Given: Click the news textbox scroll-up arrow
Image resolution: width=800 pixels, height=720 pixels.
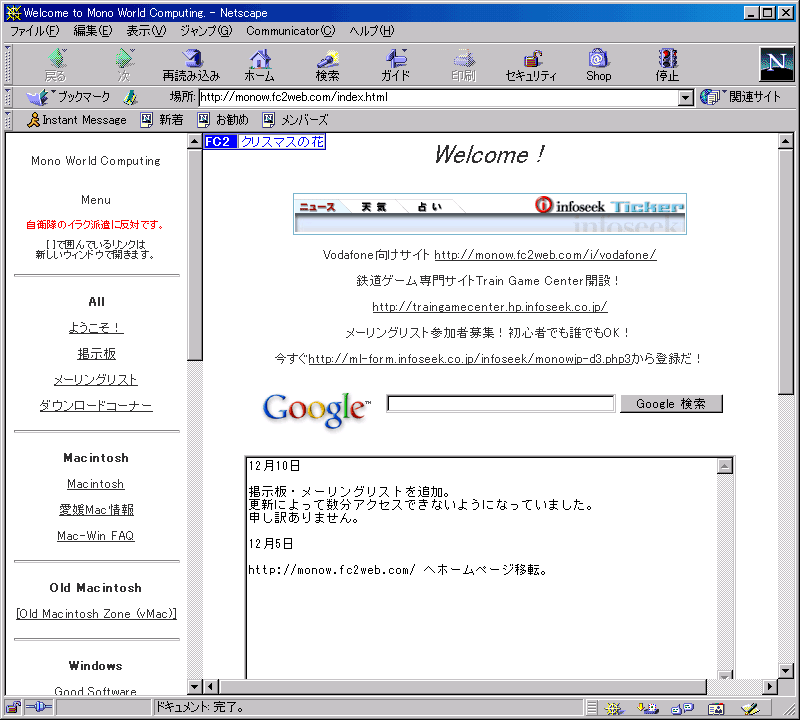Looking at the screenshot, I should [x=725, y=466].
